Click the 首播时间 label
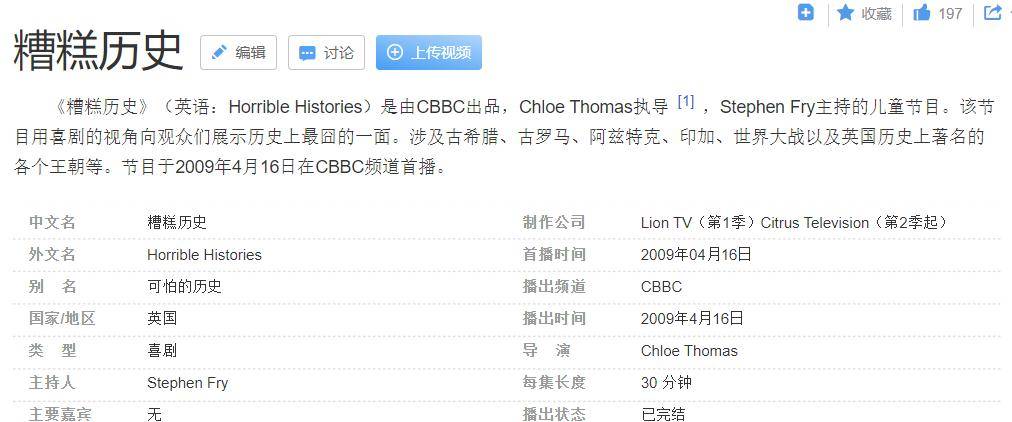This screenshot has width=1012, height=422. pos(554,254)
